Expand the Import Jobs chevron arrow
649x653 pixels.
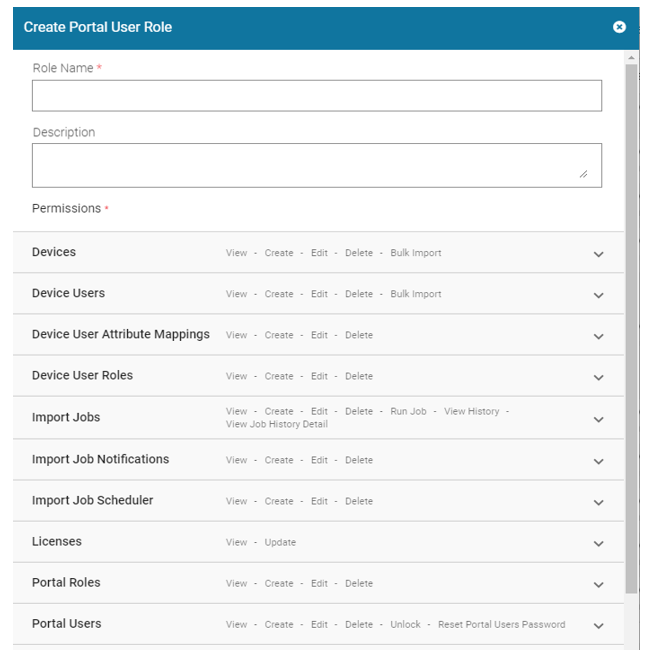[598, 419]
